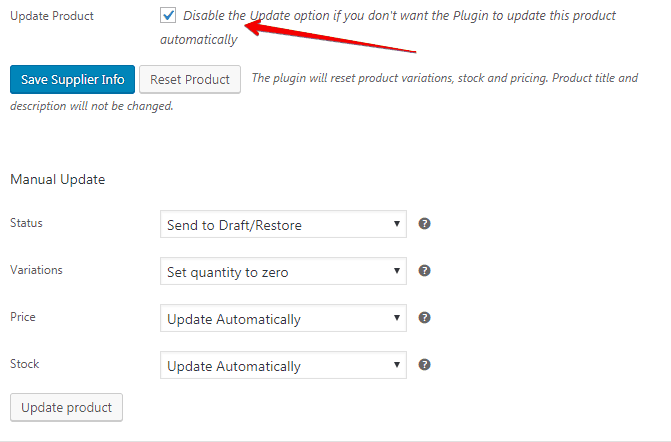Click the question mark icon next to Variations
671x442 pixels.
(424, 270)
